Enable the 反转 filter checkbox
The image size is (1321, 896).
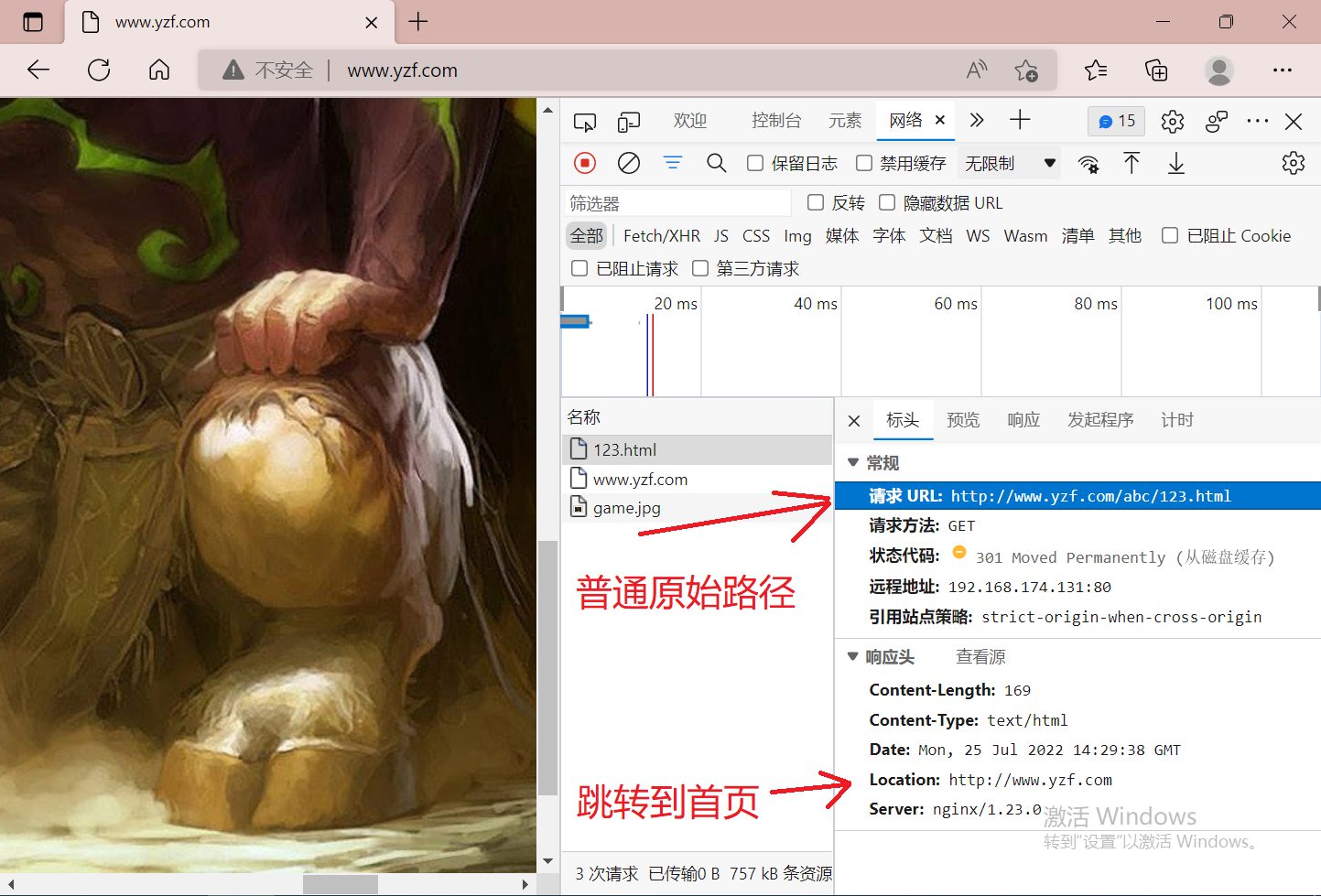[x=815, y=202]
